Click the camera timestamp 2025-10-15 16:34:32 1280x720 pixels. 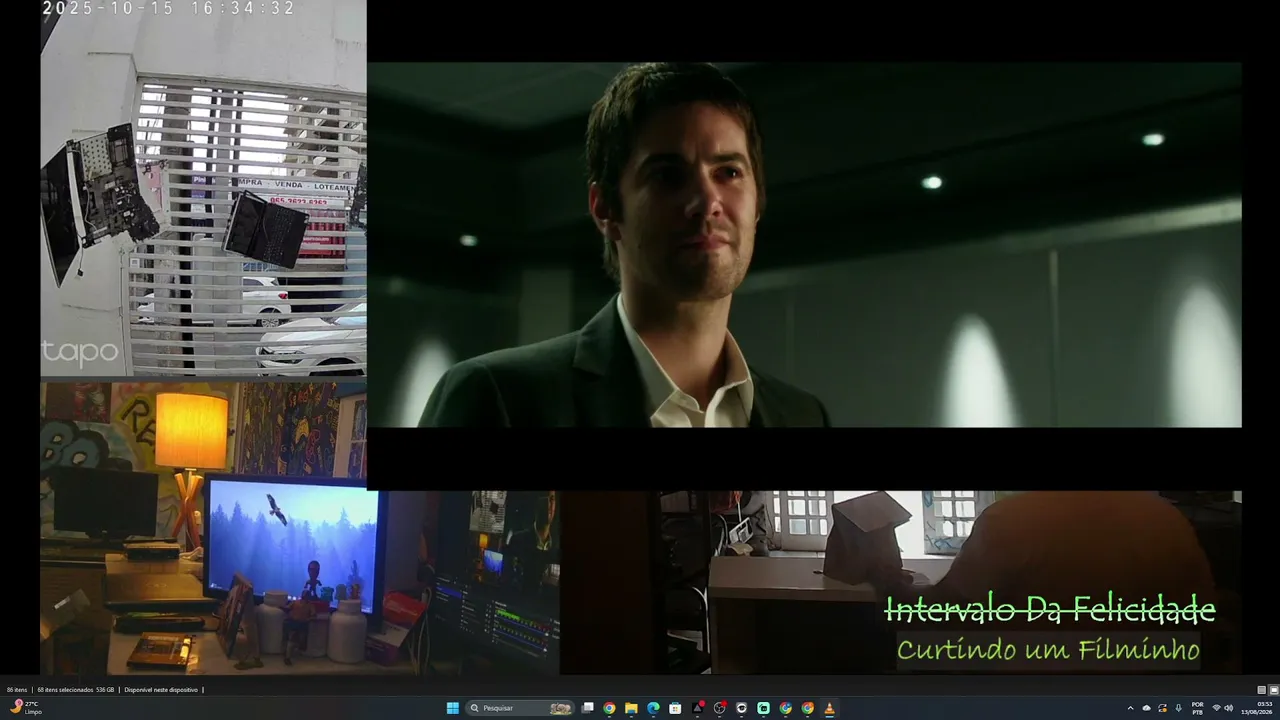coord(169,8)
